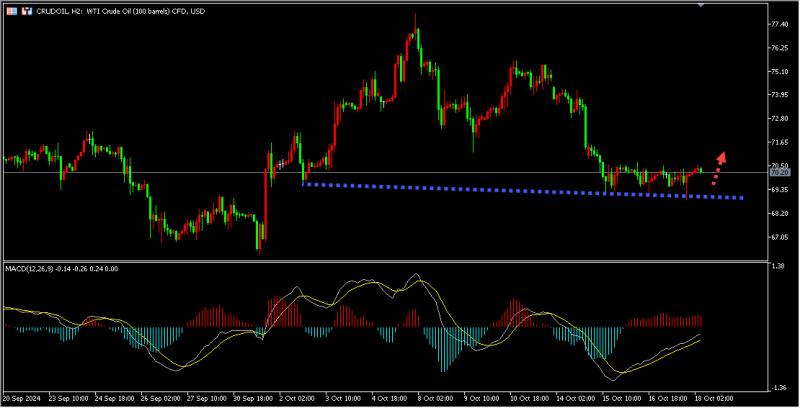
Task: Select the MACD(12,26,9) indicator label
Action: tap(61, 268)
